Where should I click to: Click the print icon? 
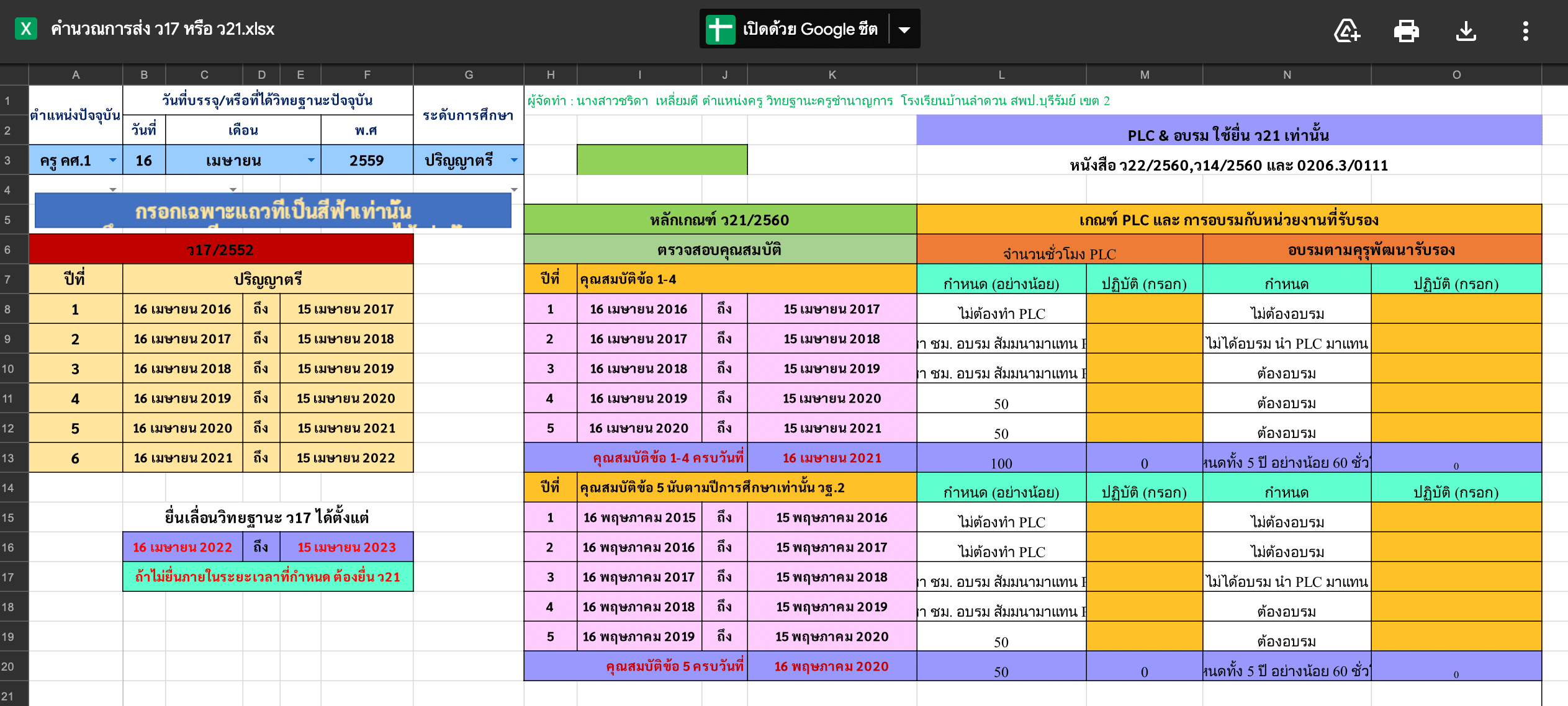click(1406, 30)
